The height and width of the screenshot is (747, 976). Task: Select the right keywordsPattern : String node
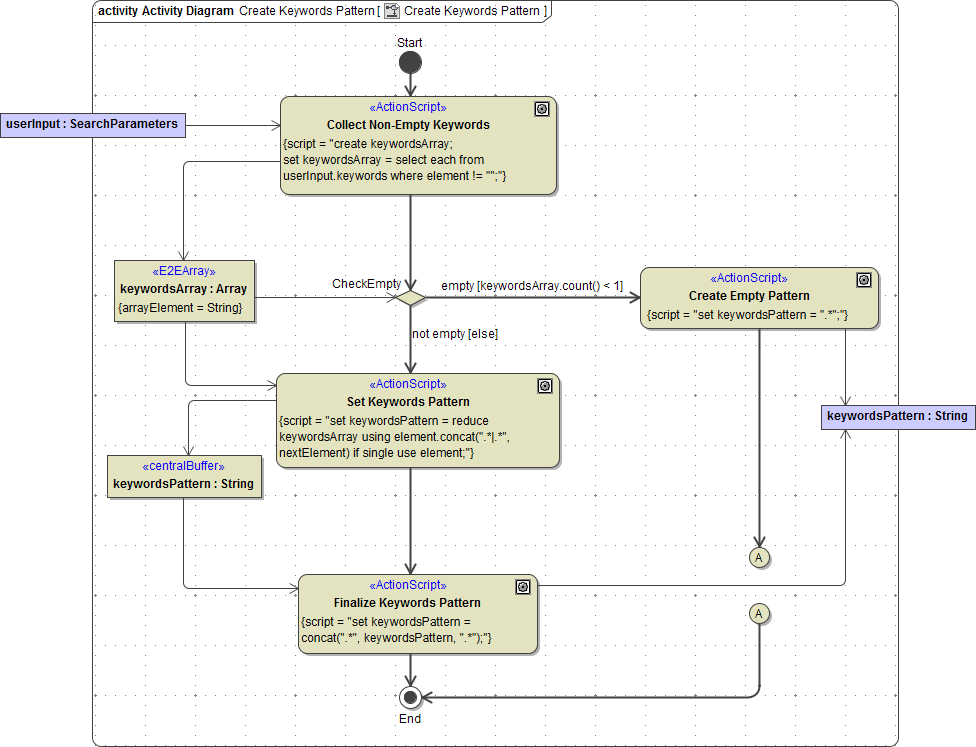pyautogui.click(x=897, y=417)
